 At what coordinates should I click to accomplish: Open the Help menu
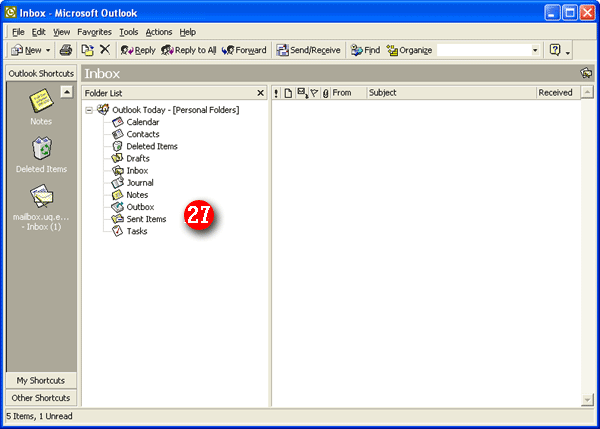(x=188, y=32)
